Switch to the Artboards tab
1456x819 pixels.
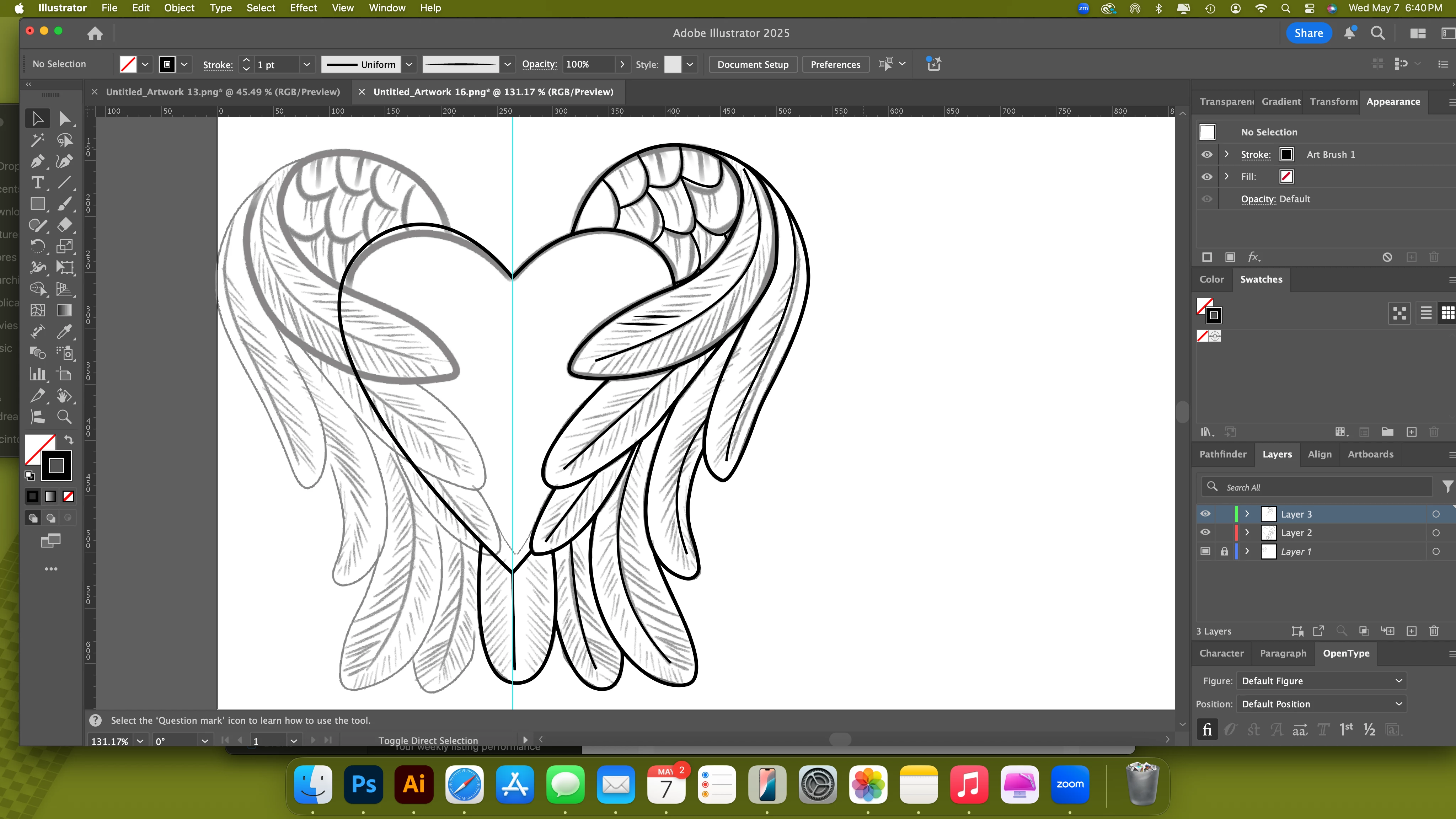(x=1370, y=454)
